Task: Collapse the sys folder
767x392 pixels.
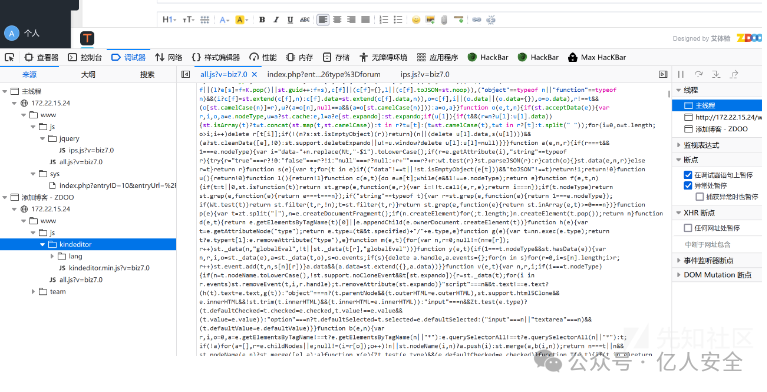Action: 33,174
